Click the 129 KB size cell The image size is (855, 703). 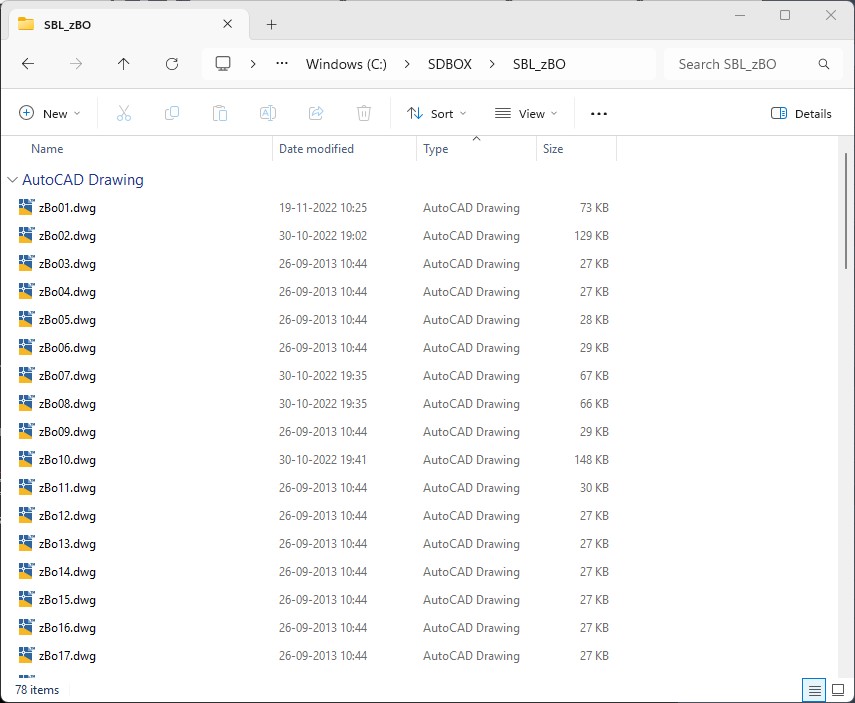pyautogui.click(x=591, y=236)
